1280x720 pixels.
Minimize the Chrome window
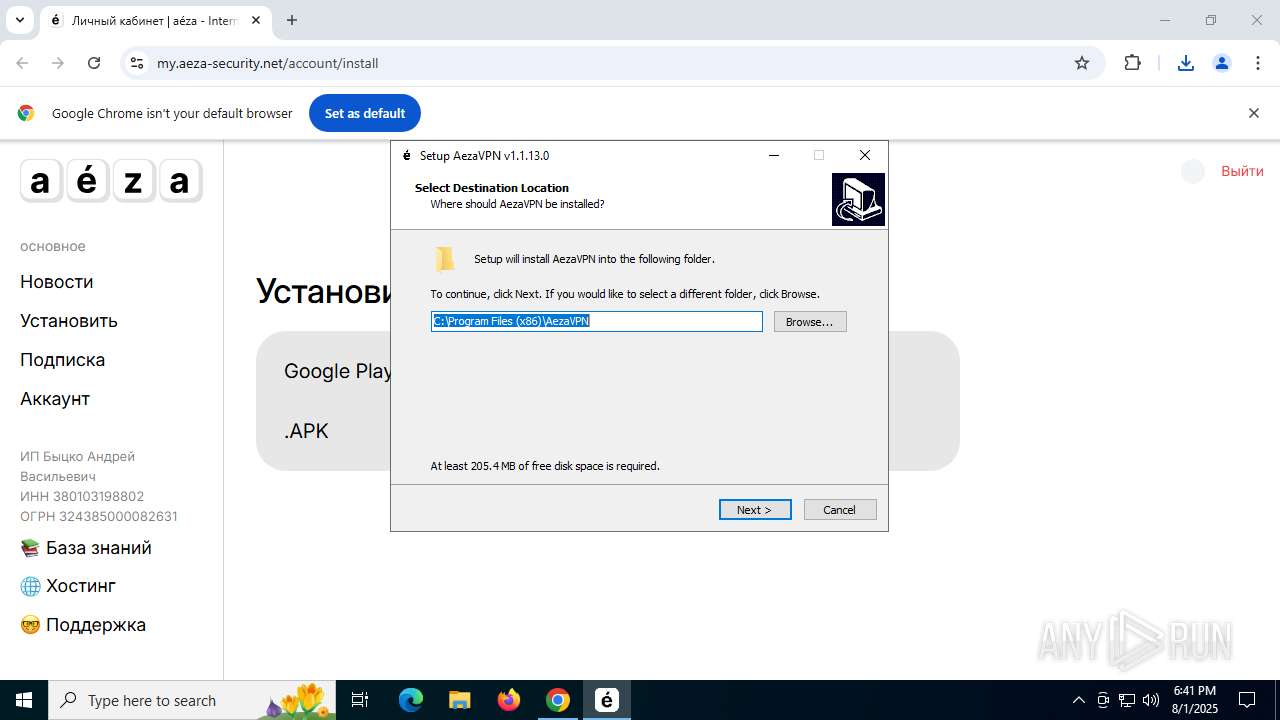[1164, 20]
